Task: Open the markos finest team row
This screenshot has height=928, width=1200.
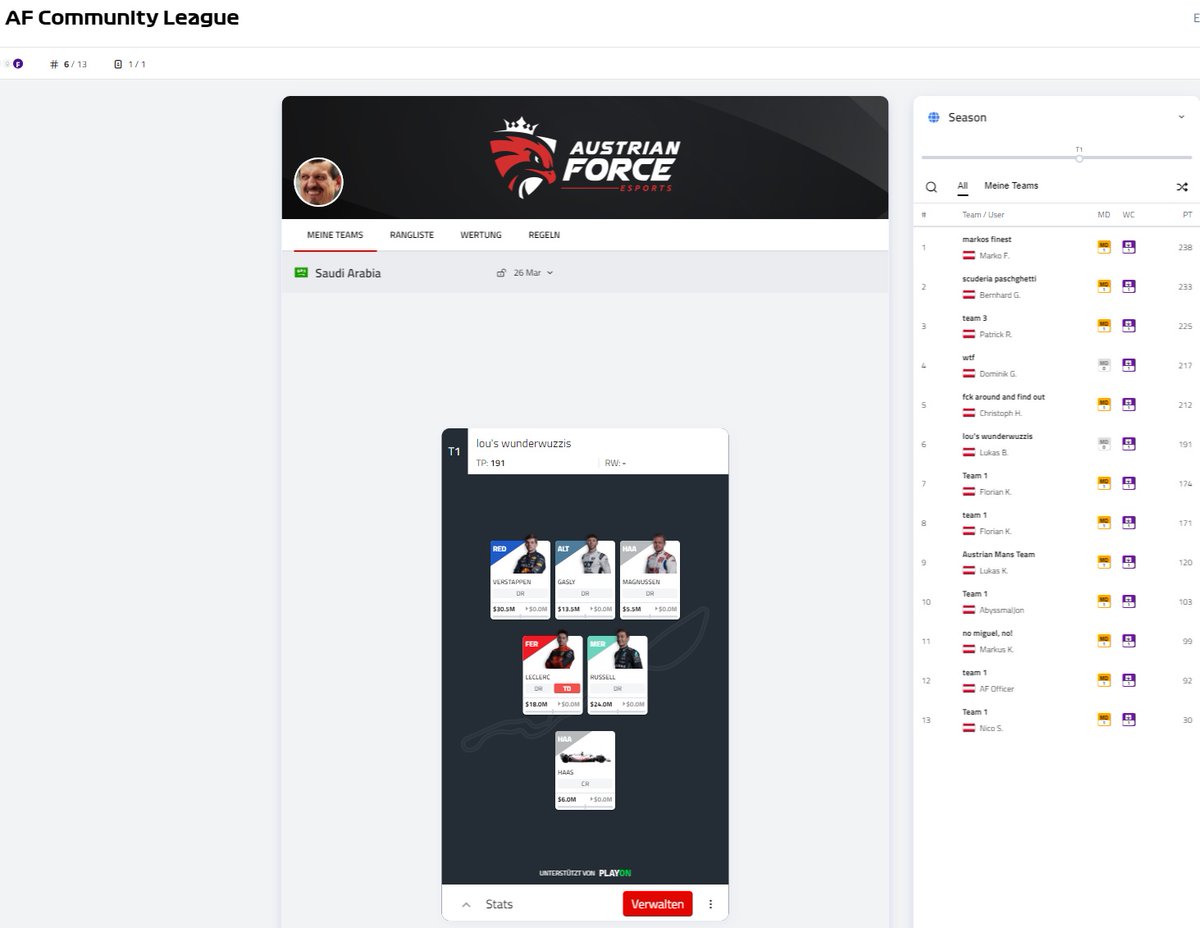Action: coord(1057,247)
